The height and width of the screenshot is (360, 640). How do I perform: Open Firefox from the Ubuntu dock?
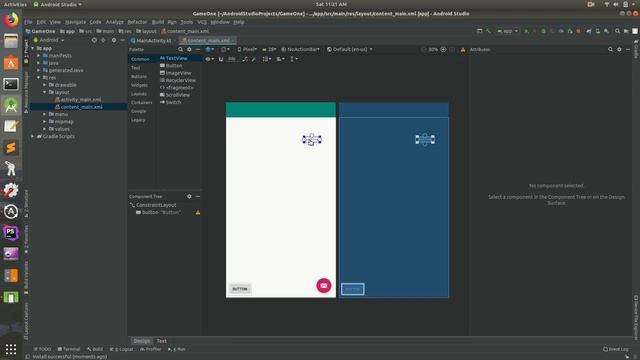pos(11,19)
